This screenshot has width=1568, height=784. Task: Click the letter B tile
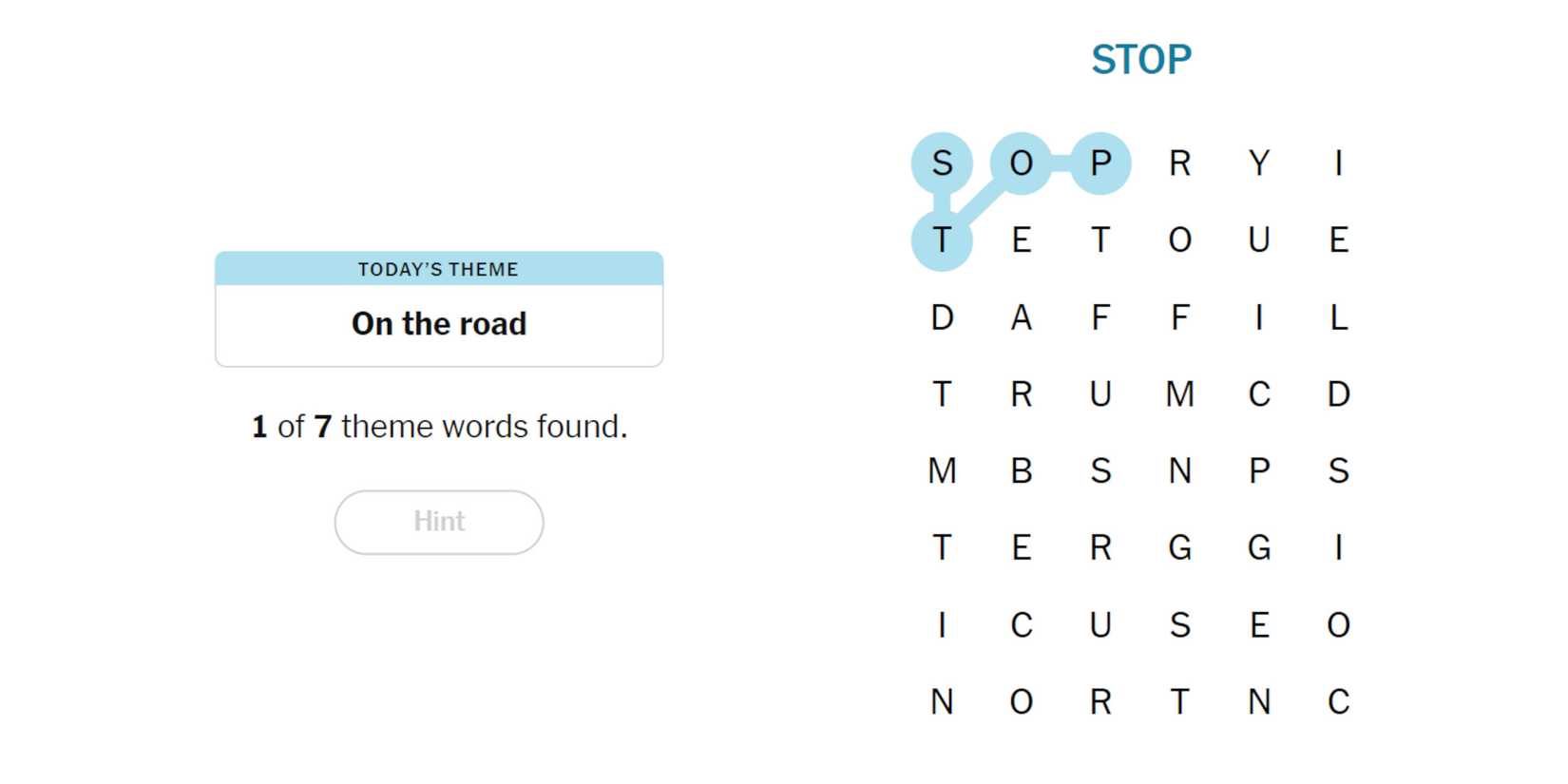tap(1021, 471)
